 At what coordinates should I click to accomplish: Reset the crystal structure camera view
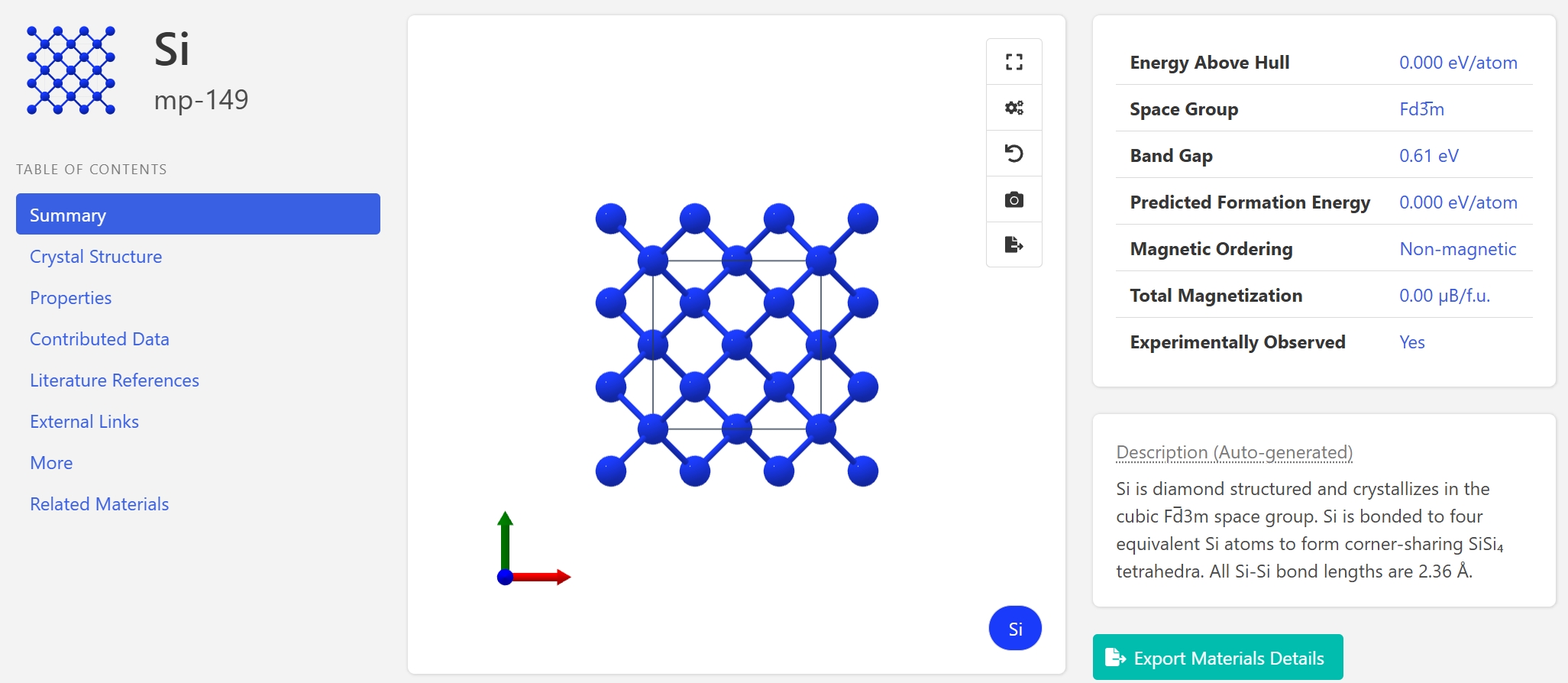point(1014,154)
